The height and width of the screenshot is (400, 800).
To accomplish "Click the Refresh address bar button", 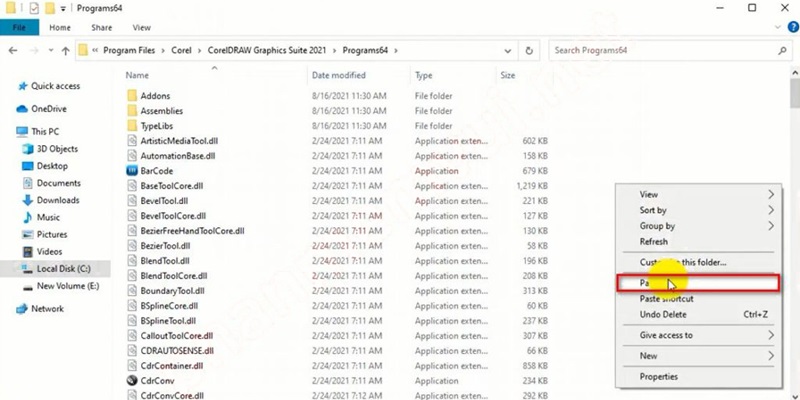I will coord(529,51).
